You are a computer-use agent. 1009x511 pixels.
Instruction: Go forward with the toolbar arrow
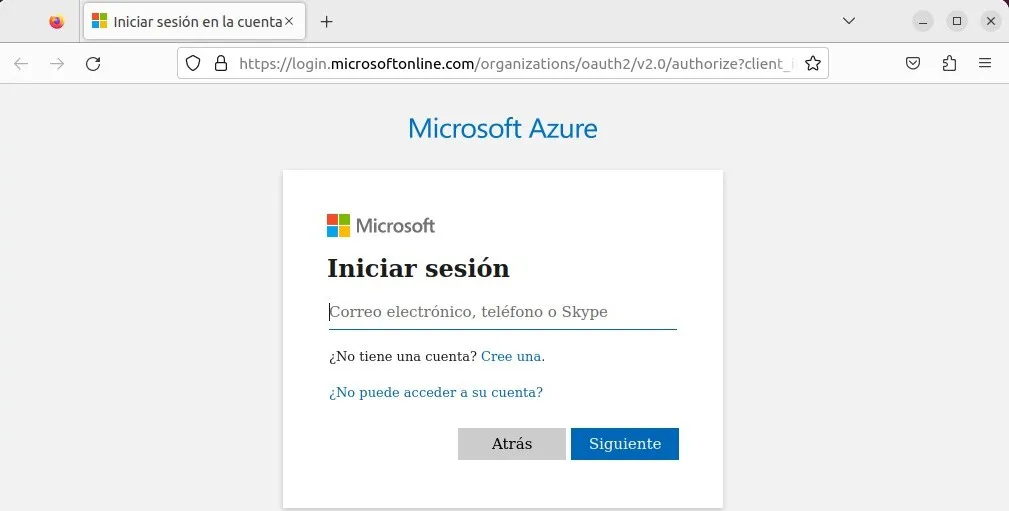point(57,64)
